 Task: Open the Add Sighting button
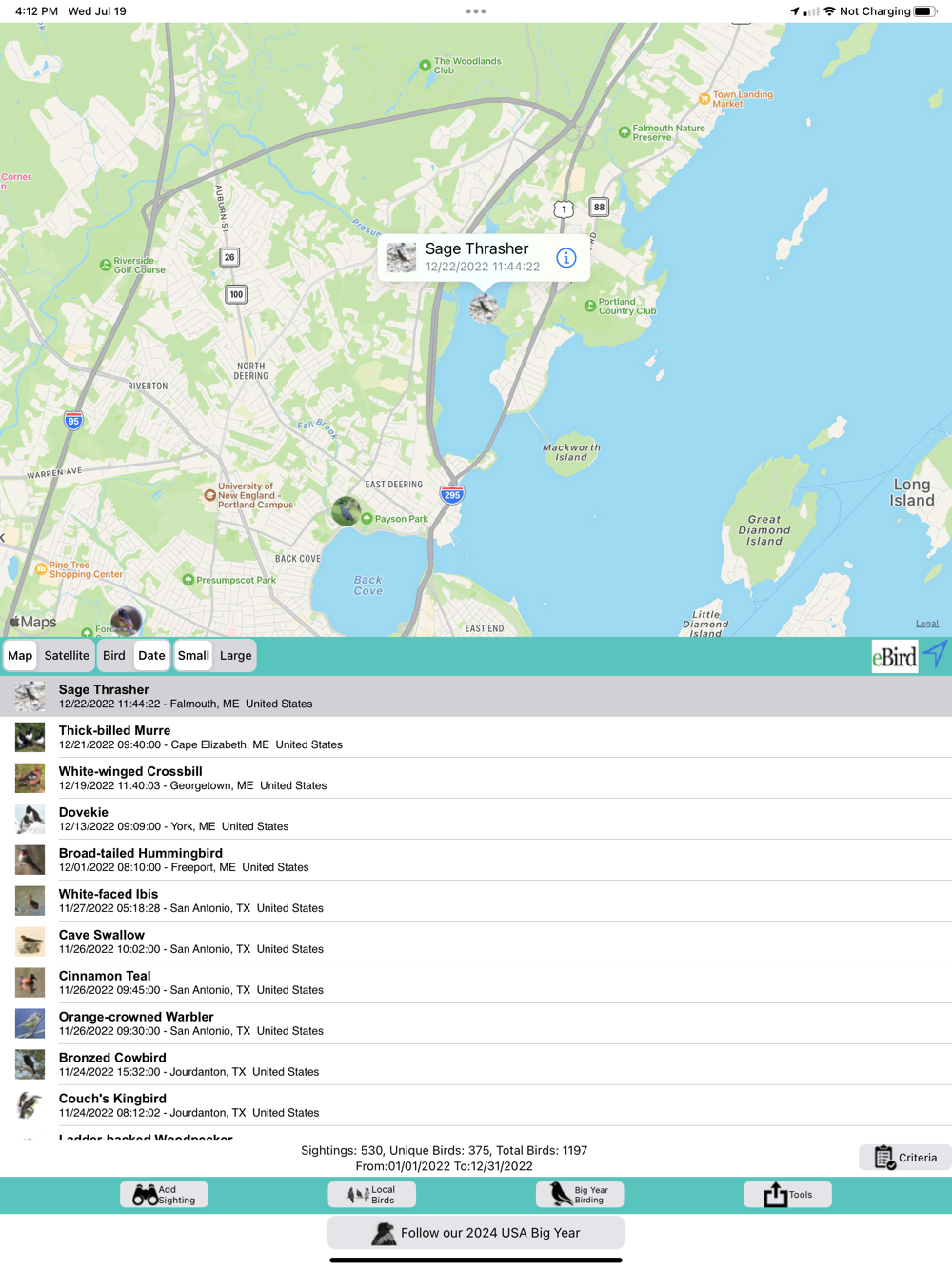pyautogui.click(x=164, y=1195)
